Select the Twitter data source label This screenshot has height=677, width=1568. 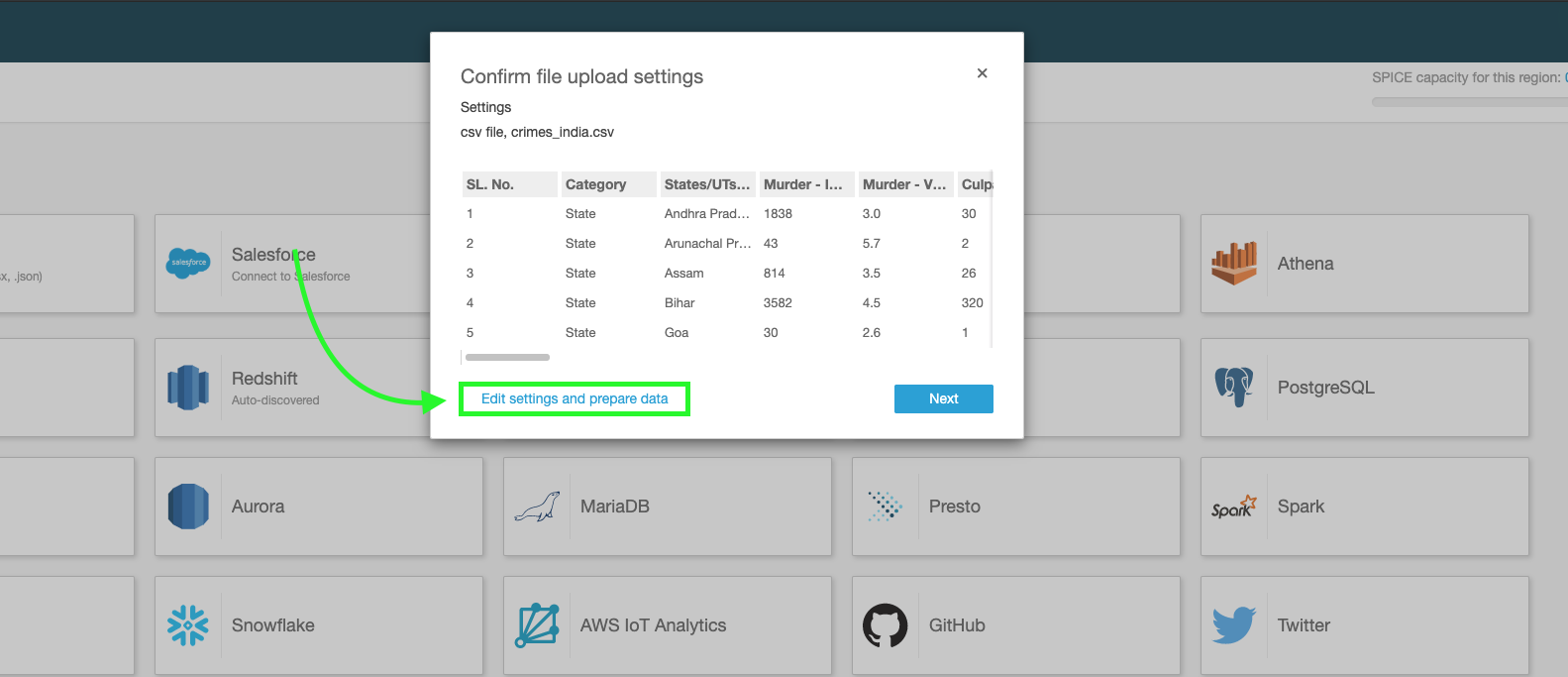(x=1304, y=625)
